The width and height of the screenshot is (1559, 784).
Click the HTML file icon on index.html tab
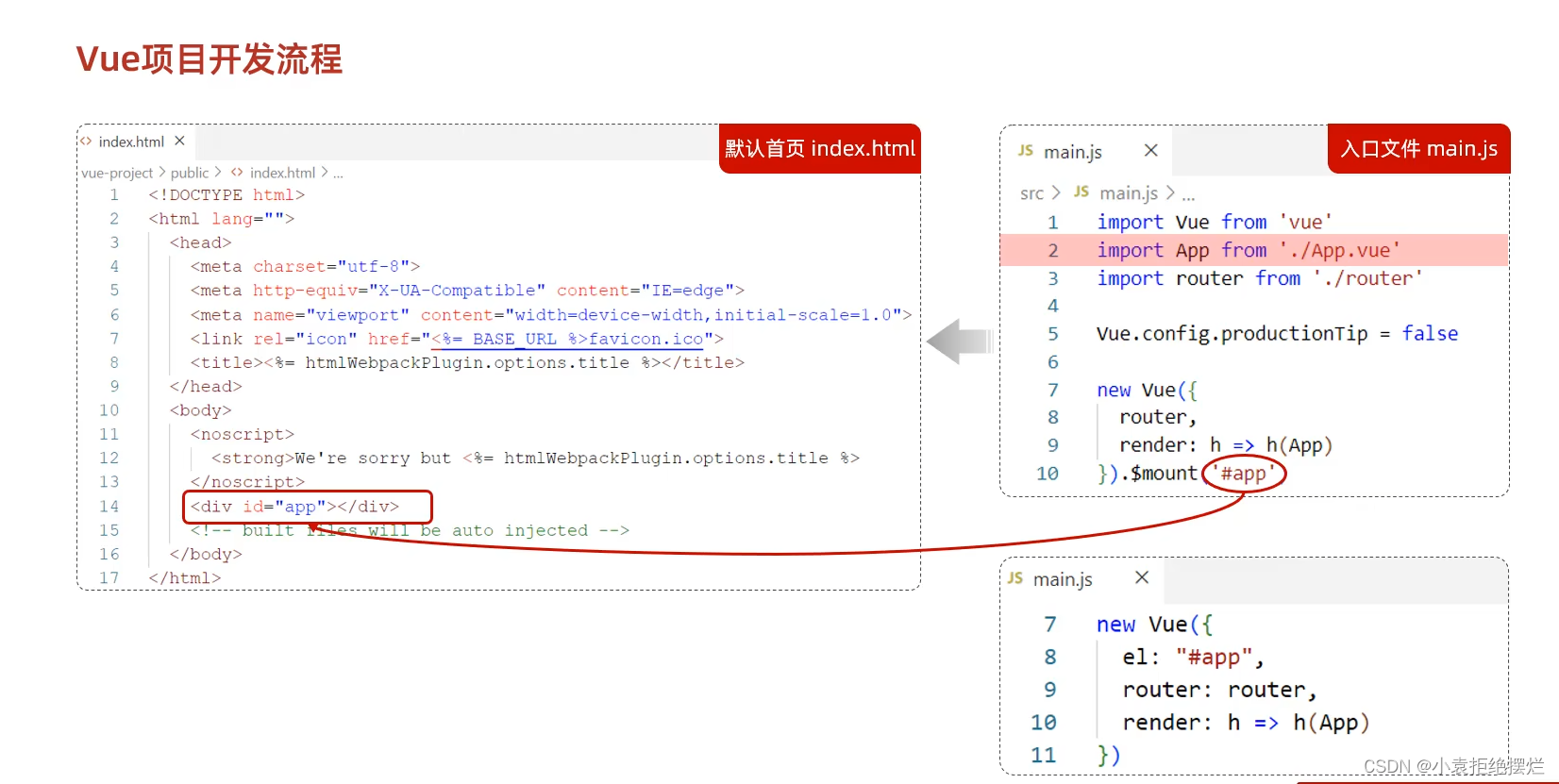[x=86, y=142]
